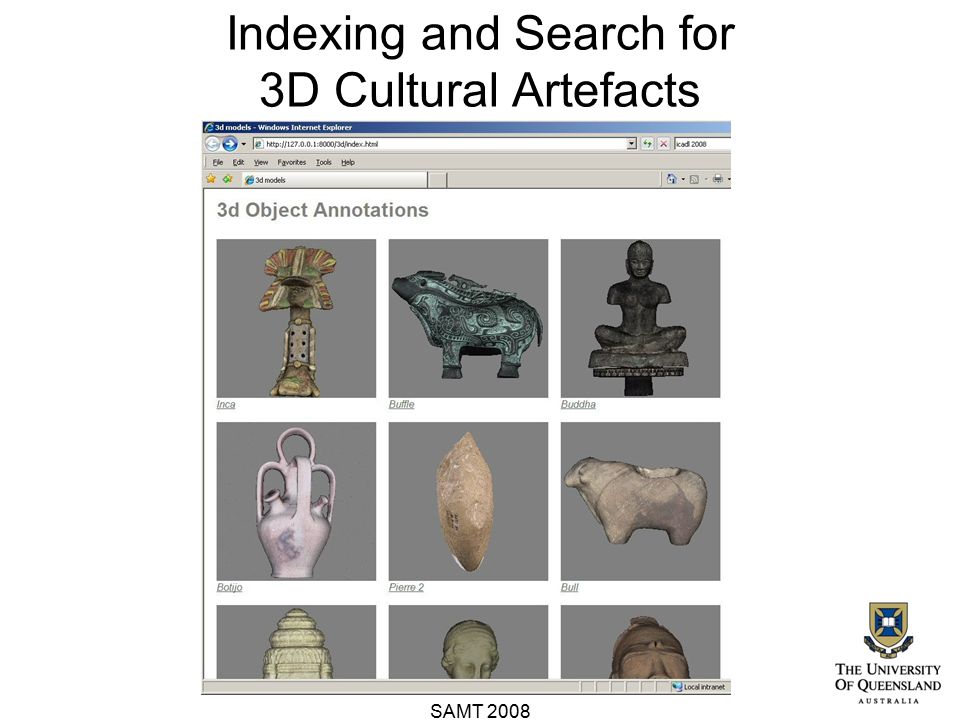
Task: Click the Pierre 2 stone thumbnail
Action: tap(468, 501)
